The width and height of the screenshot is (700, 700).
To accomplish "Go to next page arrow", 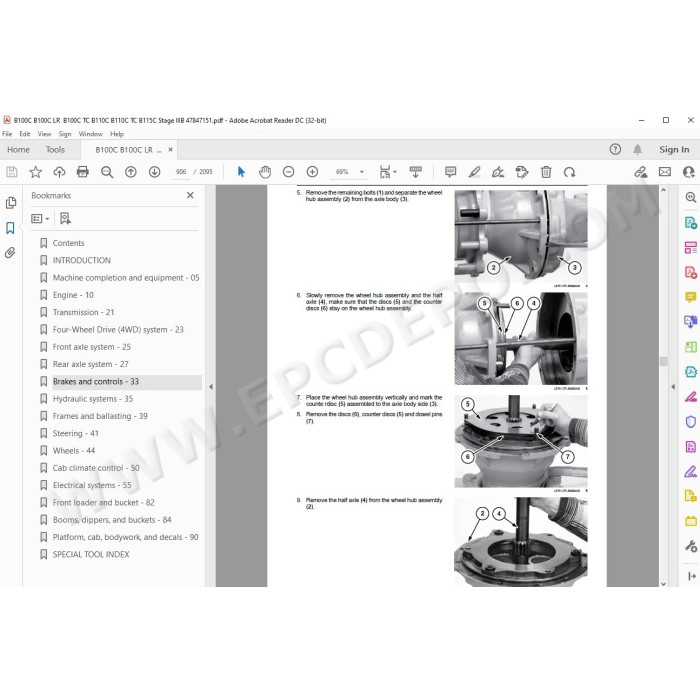I will coord(154,172).
